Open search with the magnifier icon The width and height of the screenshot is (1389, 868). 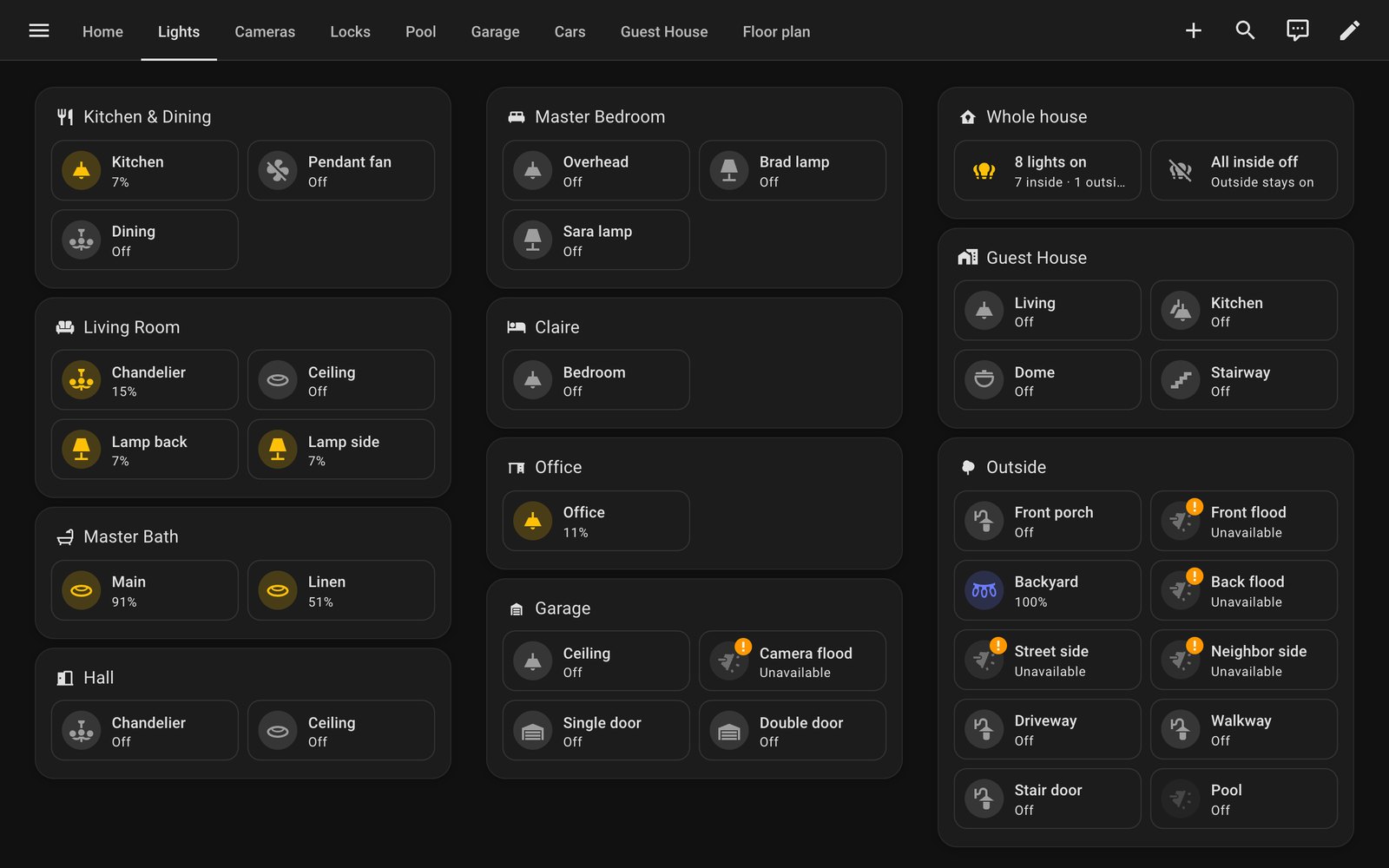tap(1246, 31)
